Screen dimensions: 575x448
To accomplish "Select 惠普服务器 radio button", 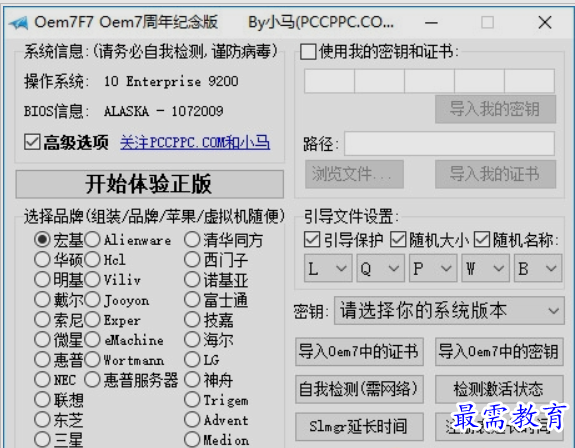I will tap(92, 379).
